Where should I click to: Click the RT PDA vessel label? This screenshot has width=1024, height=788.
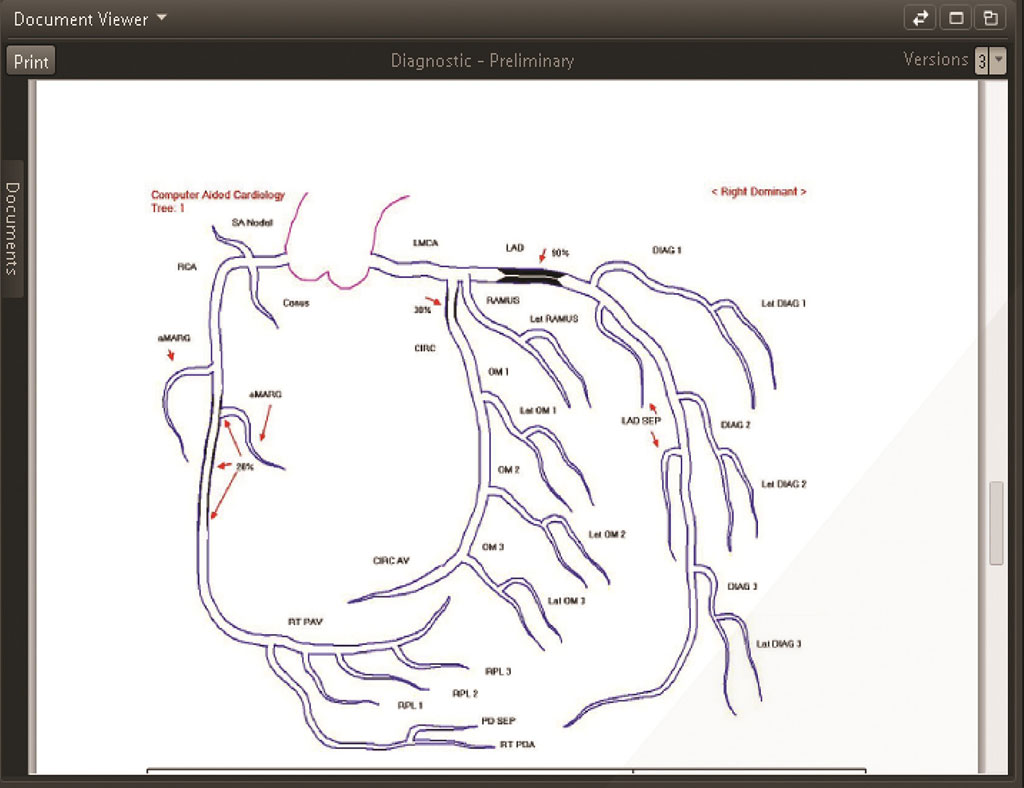(x=517, y=744)
